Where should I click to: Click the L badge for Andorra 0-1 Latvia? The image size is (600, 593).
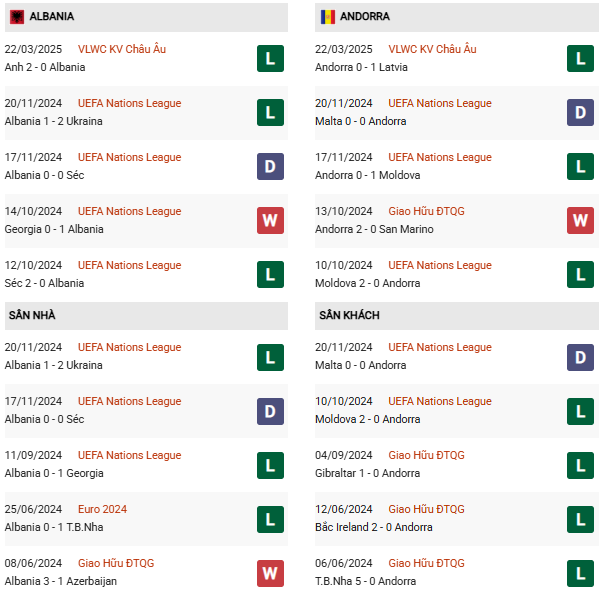(580, 59)
